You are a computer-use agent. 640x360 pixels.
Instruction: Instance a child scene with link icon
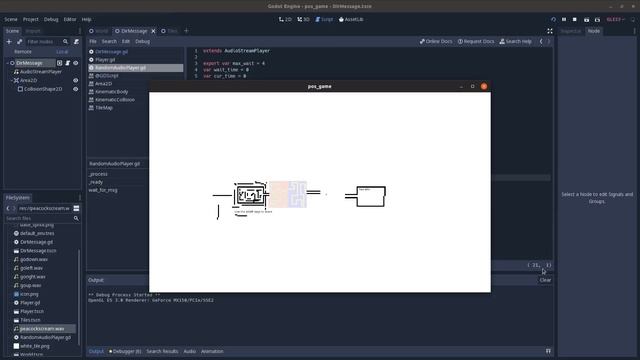click(19, 42)
